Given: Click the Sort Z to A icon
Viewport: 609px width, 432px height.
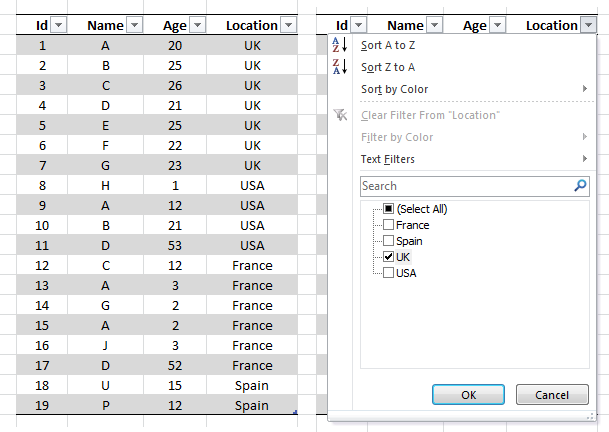Looking at the screenshot, I should click(339, 67).
